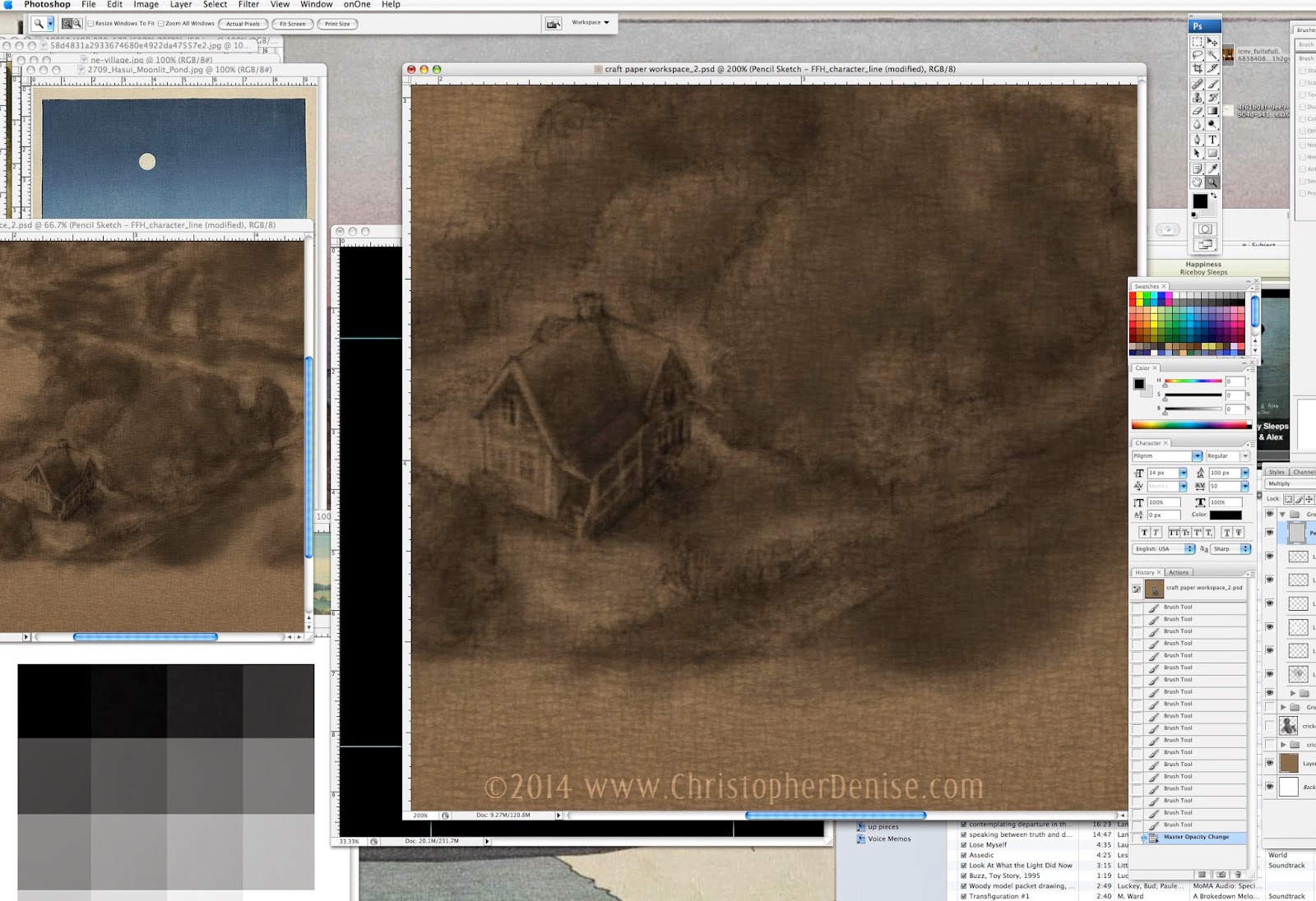Hide the brown craft paper layer
This screenshot has width=1316, height=901.
tap(1270, 763)
